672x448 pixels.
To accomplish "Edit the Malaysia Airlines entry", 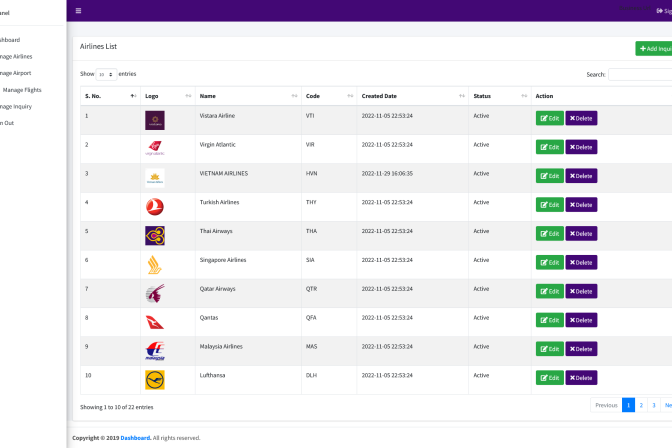I will [x=549, y=349].
